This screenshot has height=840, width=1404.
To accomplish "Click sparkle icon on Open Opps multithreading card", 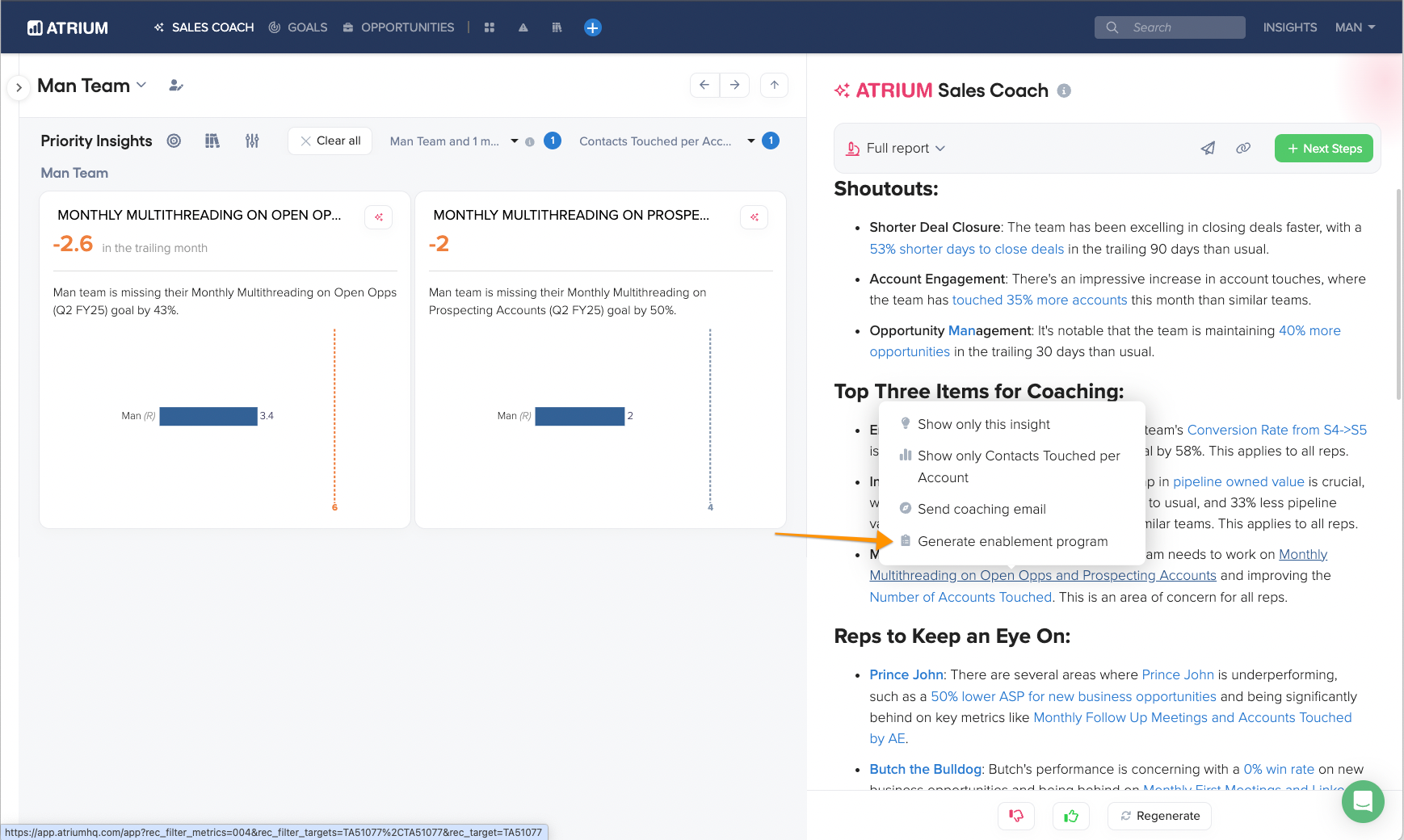I will (379, 217).
